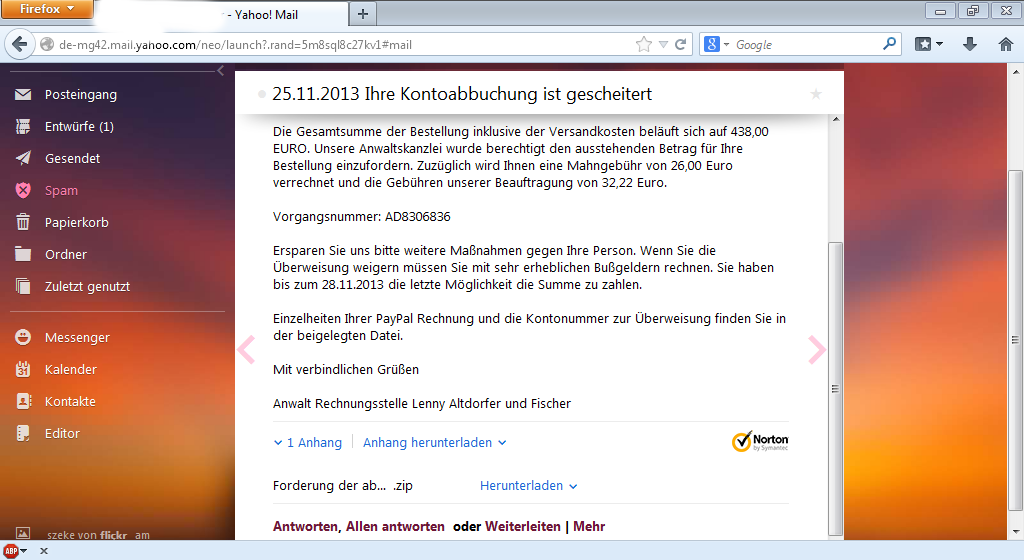The height and width of the screenshot is (560, 1024).
Task: Star this email message
Action: pyautogui.click(x=816, y=94)
